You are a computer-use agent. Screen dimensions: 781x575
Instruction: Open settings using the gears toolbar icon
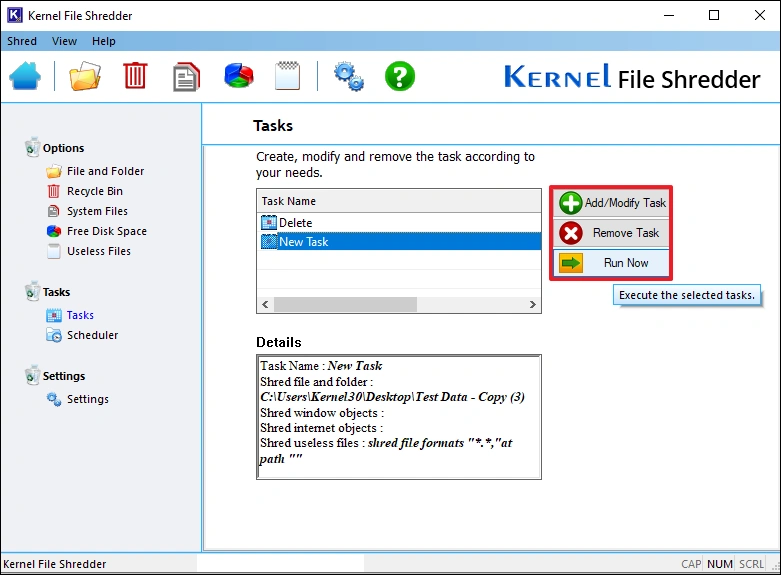tap(348, 76)
